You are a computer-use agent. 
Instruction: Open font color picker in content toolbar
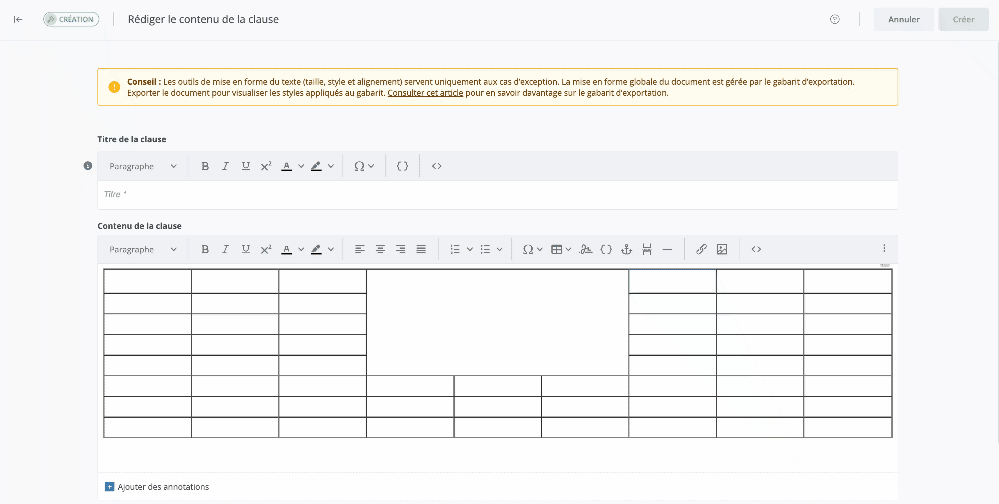click(292, 249)
